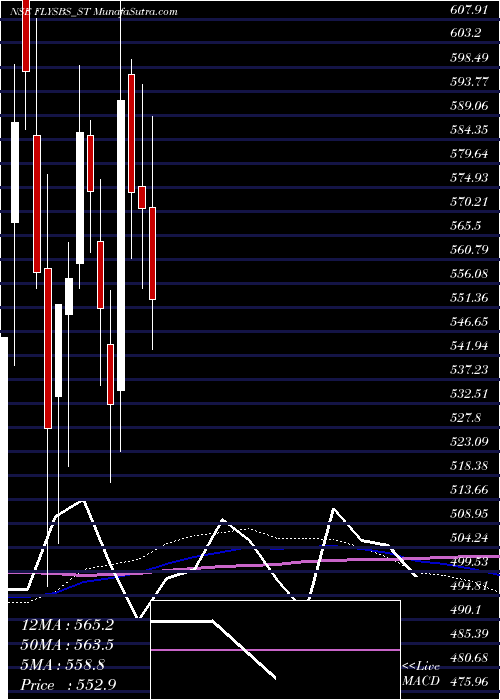This screenshot has height=700, width=500.
Task: Click the tall white candlestick reaching 590
Action: pos(121,245)
